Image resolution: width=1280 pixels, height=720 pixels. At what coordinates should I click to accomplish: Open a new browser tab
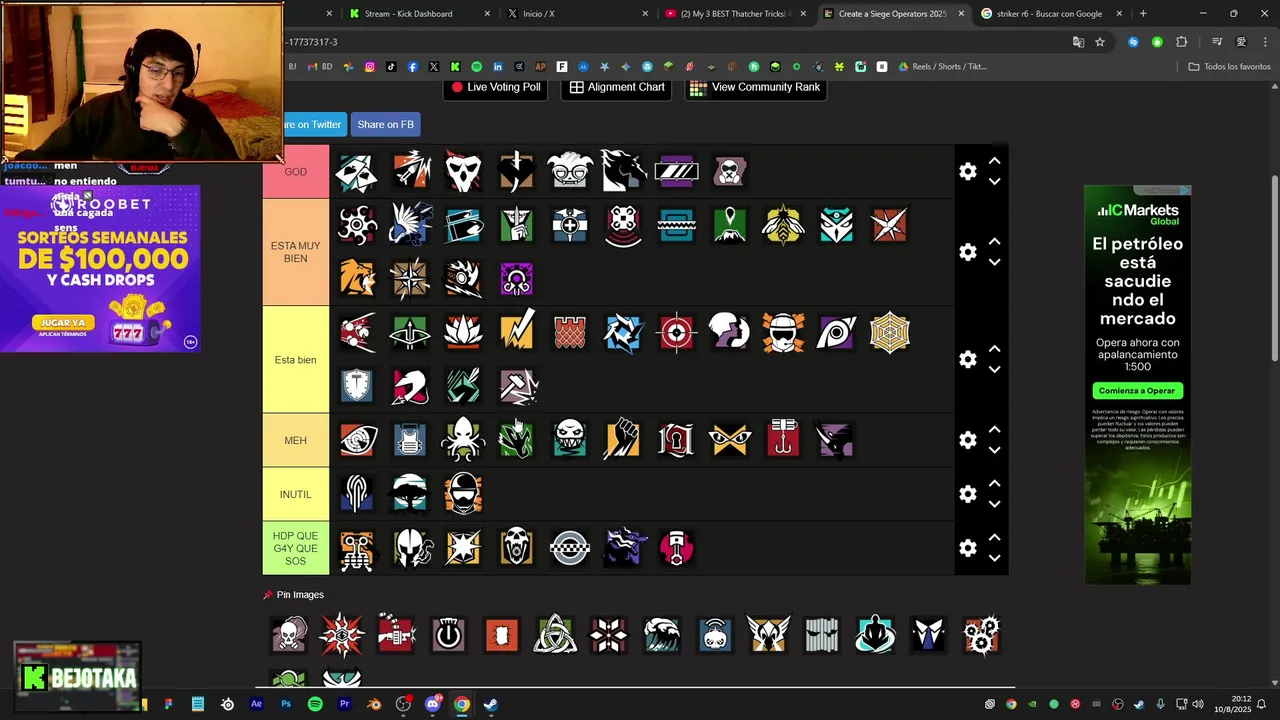1143,14
